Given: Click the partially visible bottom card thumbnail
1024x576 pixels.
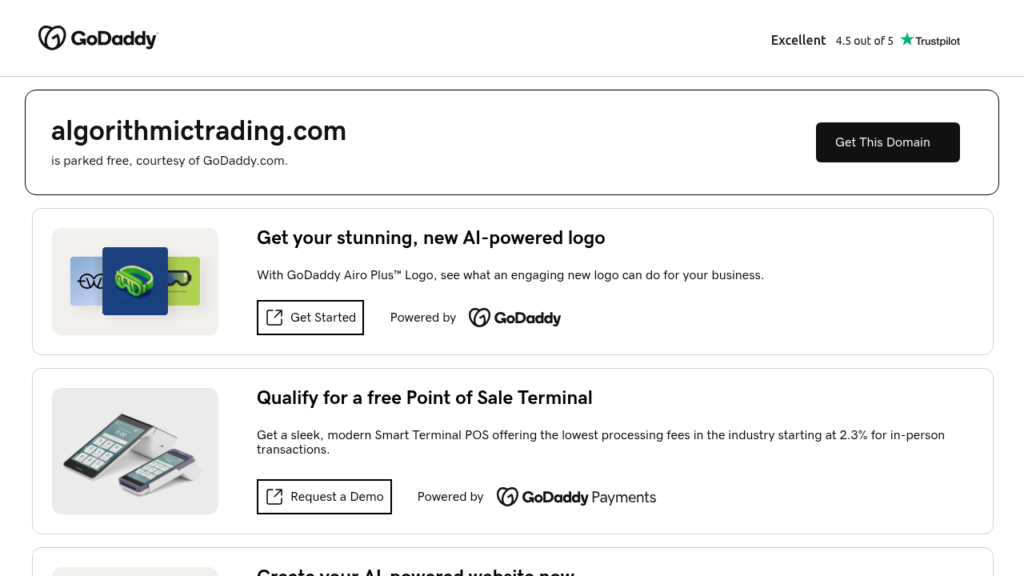Looking at the screenshot, I should [134, 572].
